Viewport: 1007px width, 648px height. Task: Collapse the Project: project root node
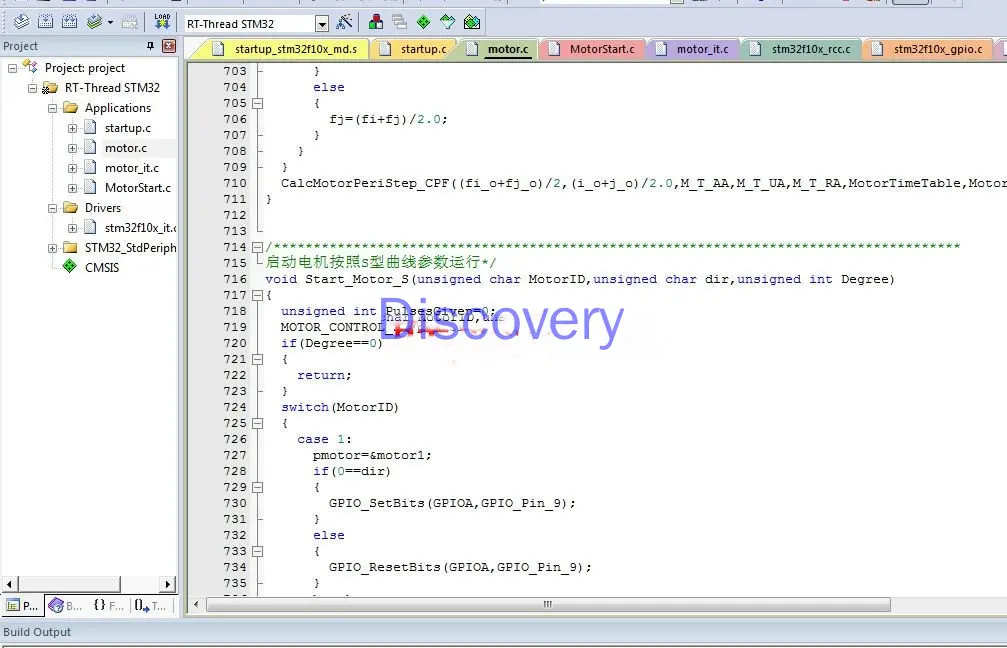tap(12, 68)
